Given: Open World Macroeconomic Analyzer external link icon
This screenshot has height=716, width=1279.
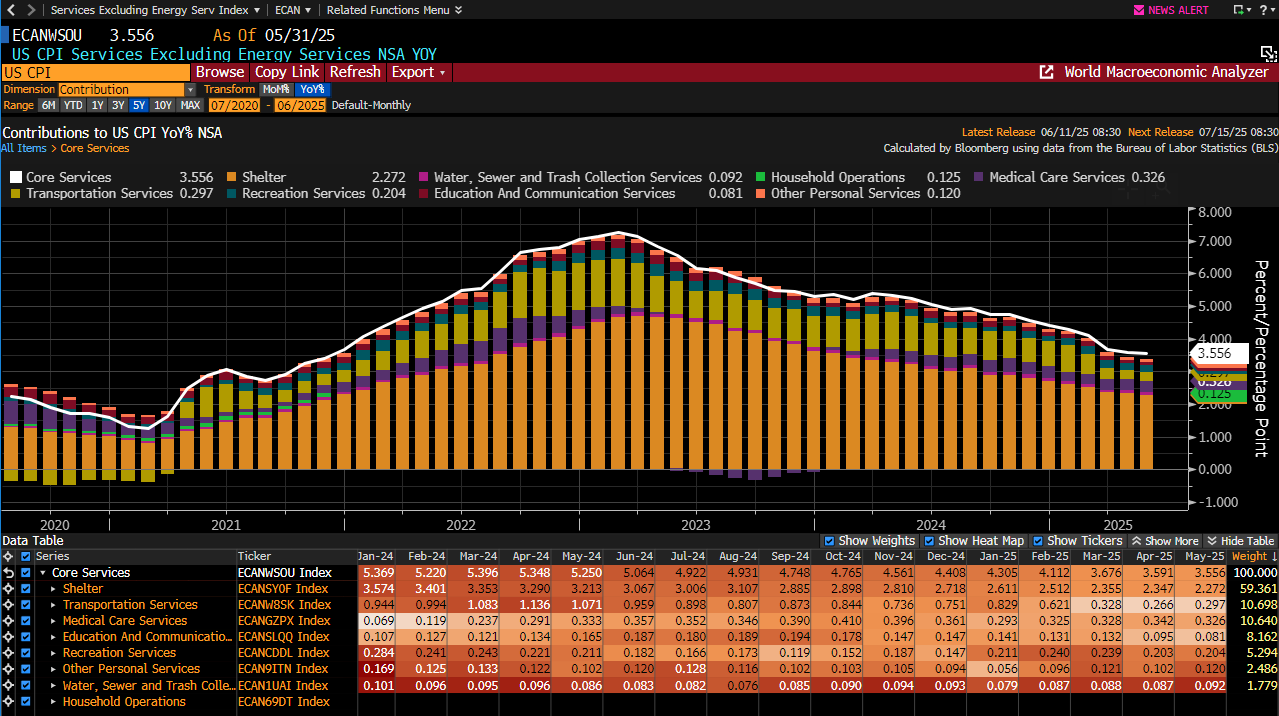Looking at the screenshot, I should pyautogui.click(x=1047, y=72).
